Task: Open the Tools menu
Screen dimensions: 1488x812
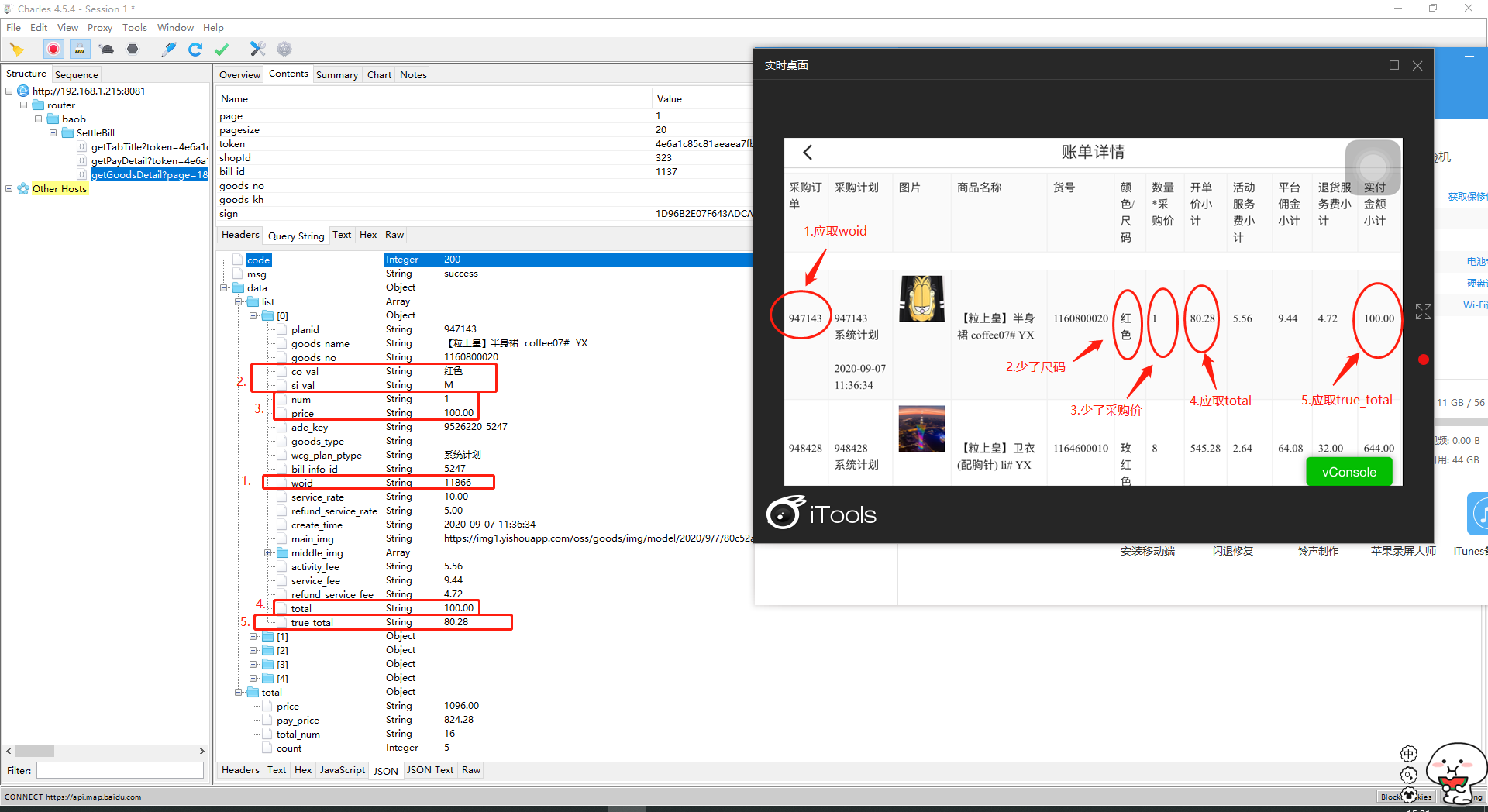Action: (134, 27)
